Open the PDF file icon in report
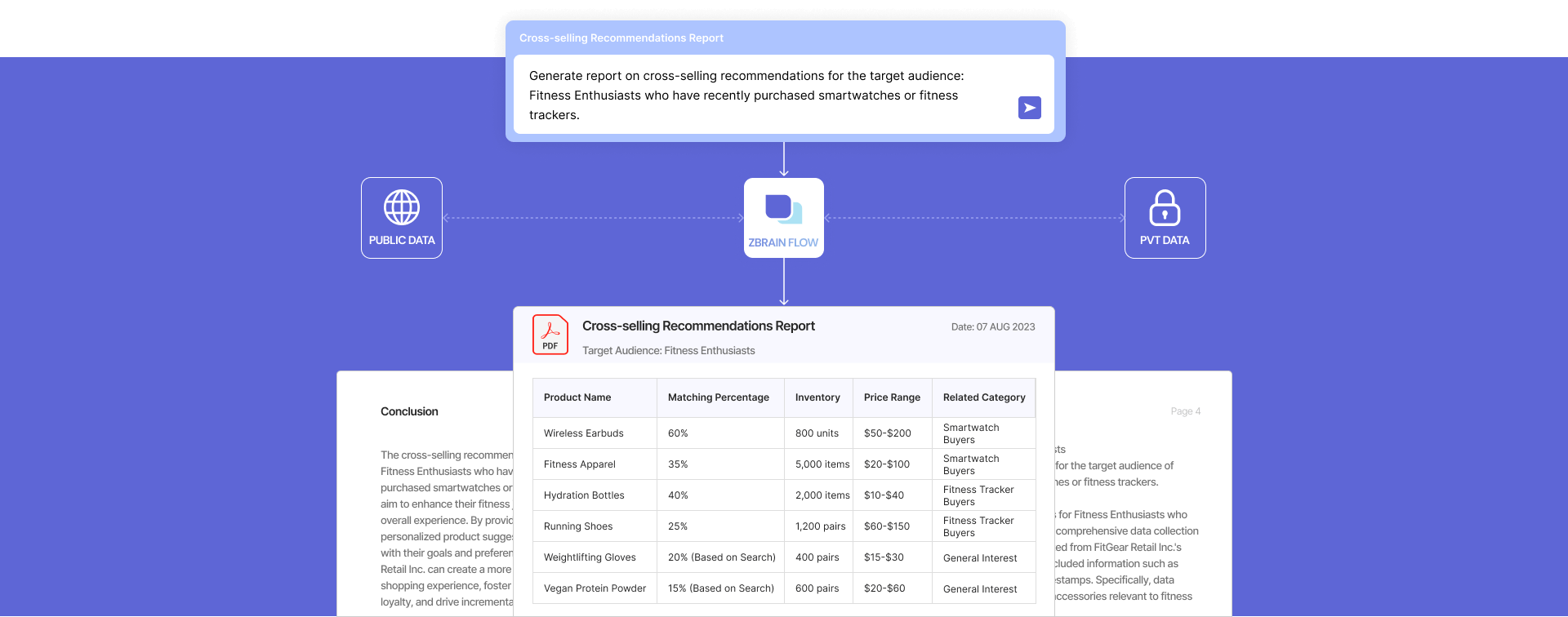Screen dimensions: 1568x617 pyautogui.click(x=550, y=335)
